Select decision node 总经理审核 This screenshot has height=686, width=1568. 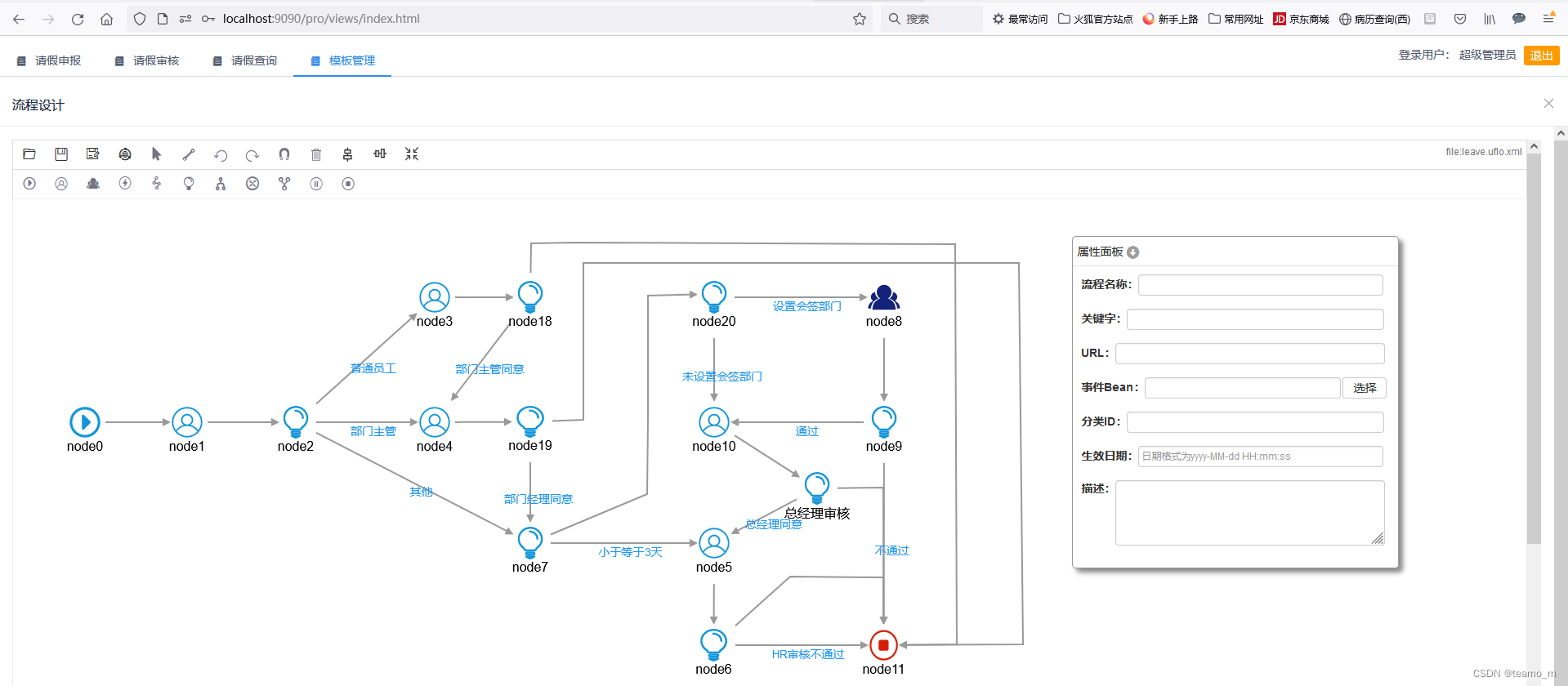817,488
